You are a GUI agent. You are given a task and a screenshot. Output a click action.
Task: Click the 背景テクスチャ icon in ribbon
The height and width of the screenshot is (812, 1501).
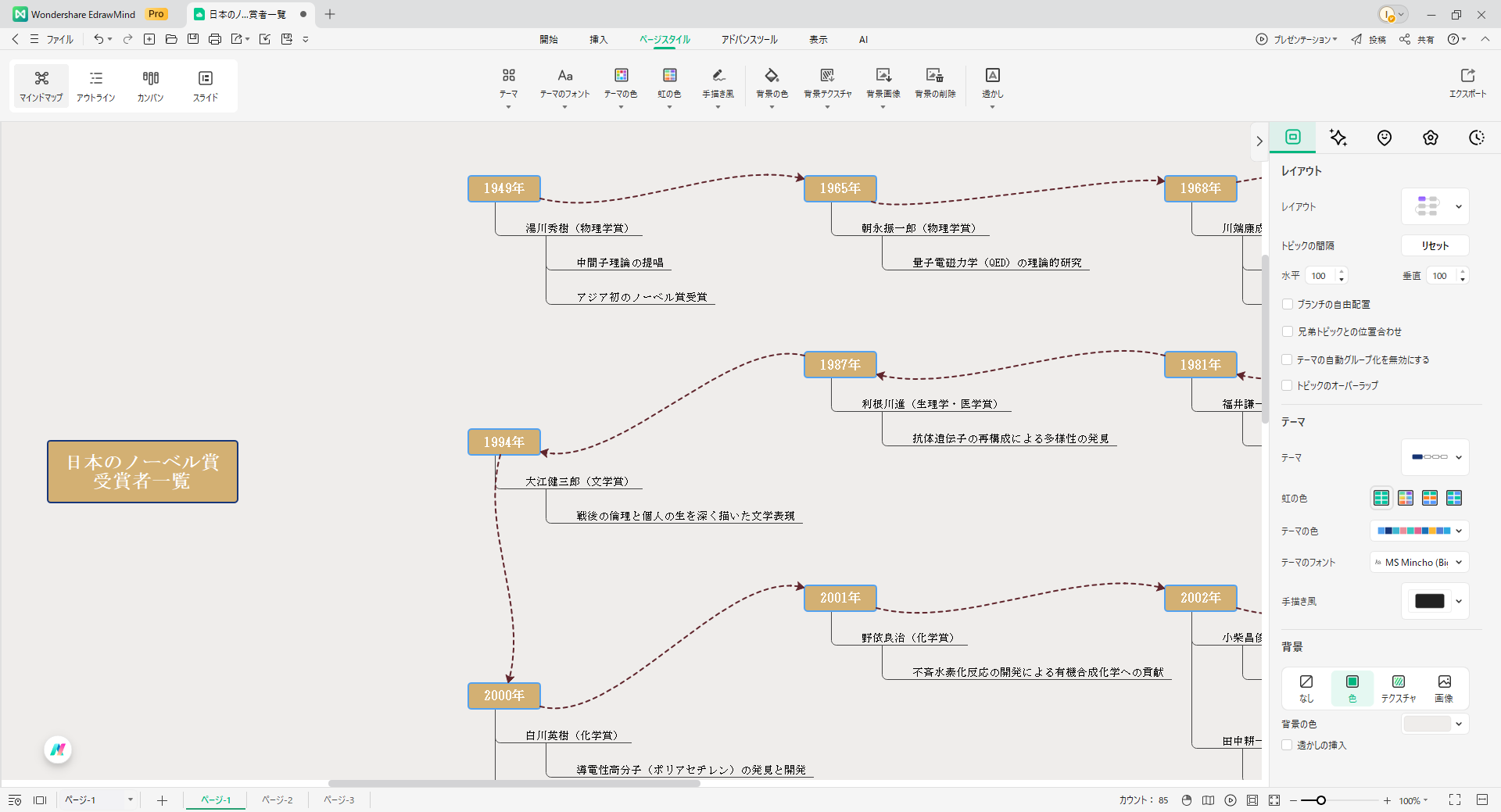(x=827, y=77)
